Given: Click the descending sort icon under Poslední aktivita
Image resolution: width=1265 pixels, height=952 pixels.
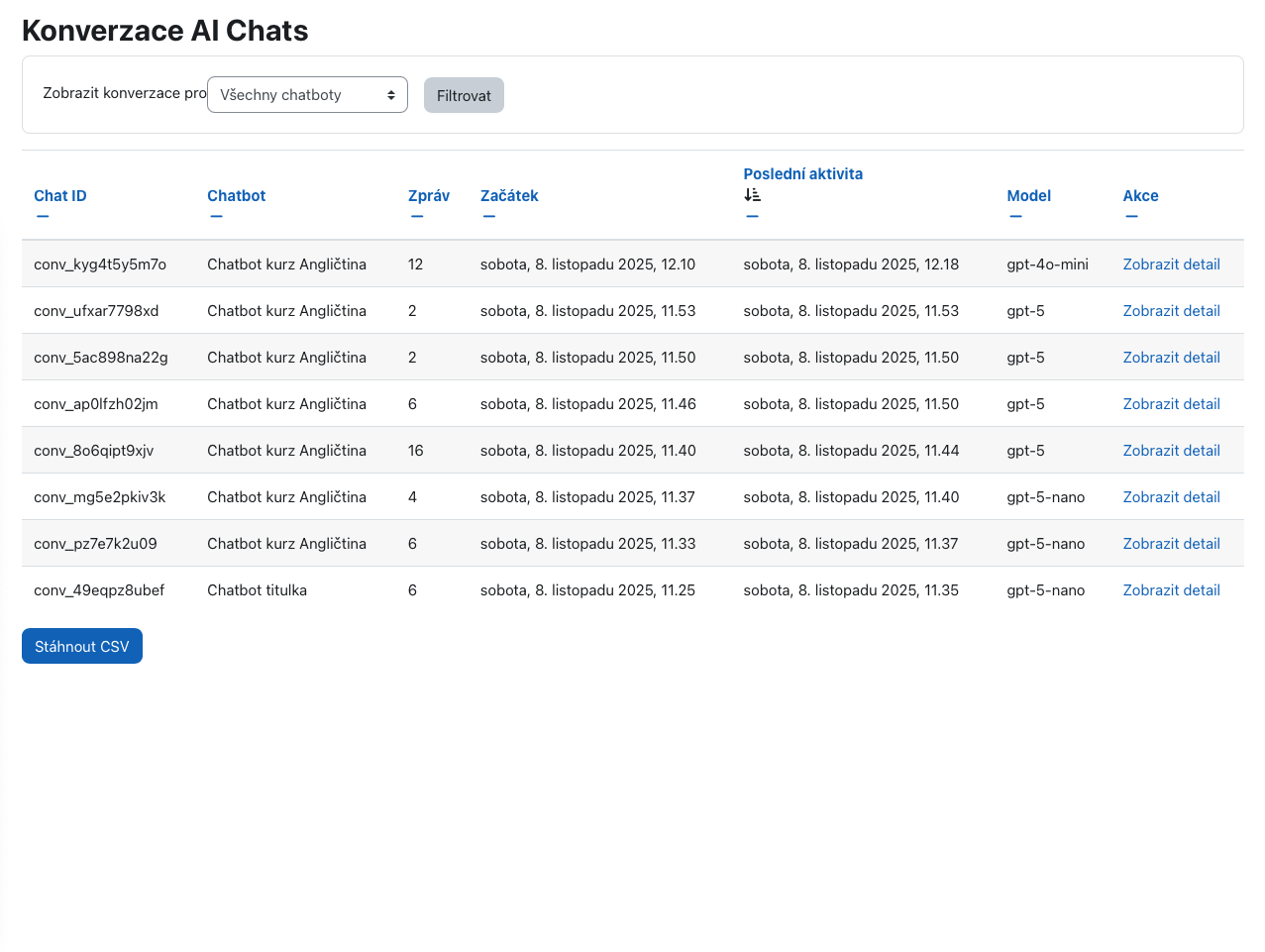Looking at the screenshot, I should [x=752, y=195].
